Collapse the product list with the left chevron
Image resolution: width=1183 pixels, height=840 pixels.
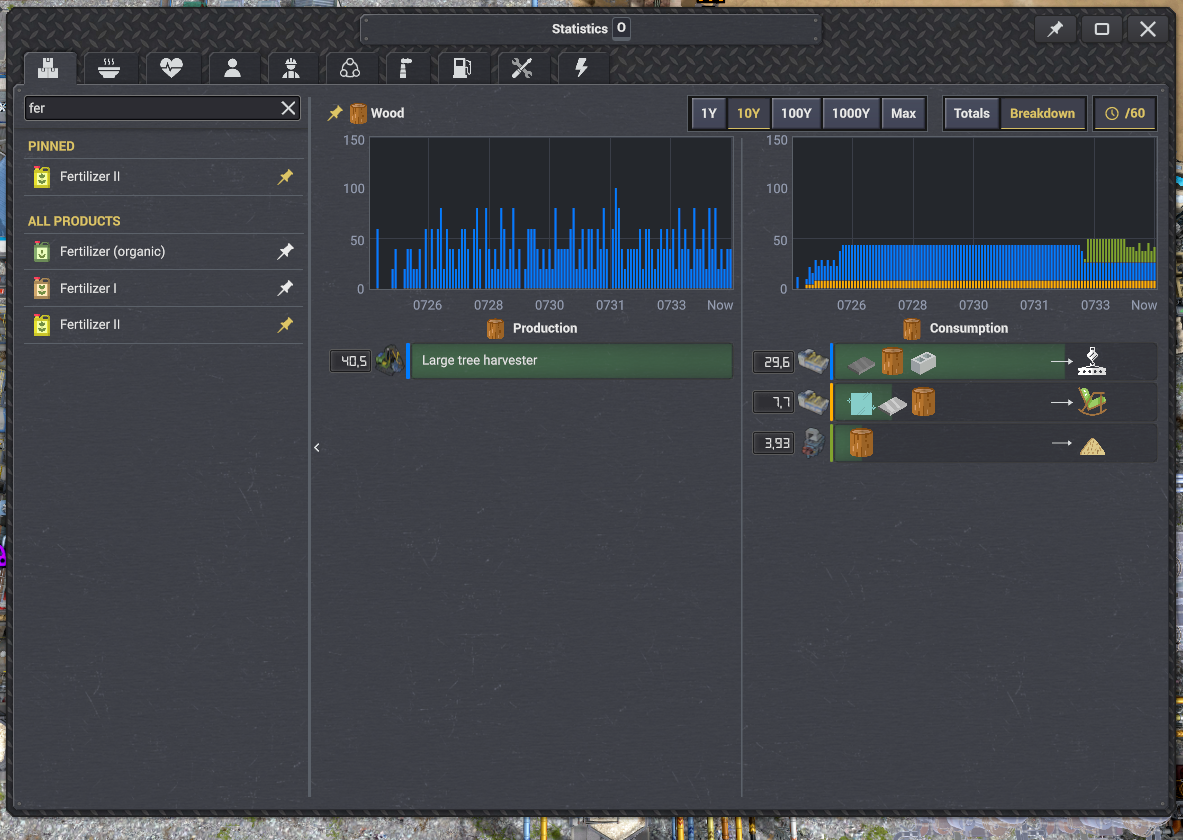[317, 448]
